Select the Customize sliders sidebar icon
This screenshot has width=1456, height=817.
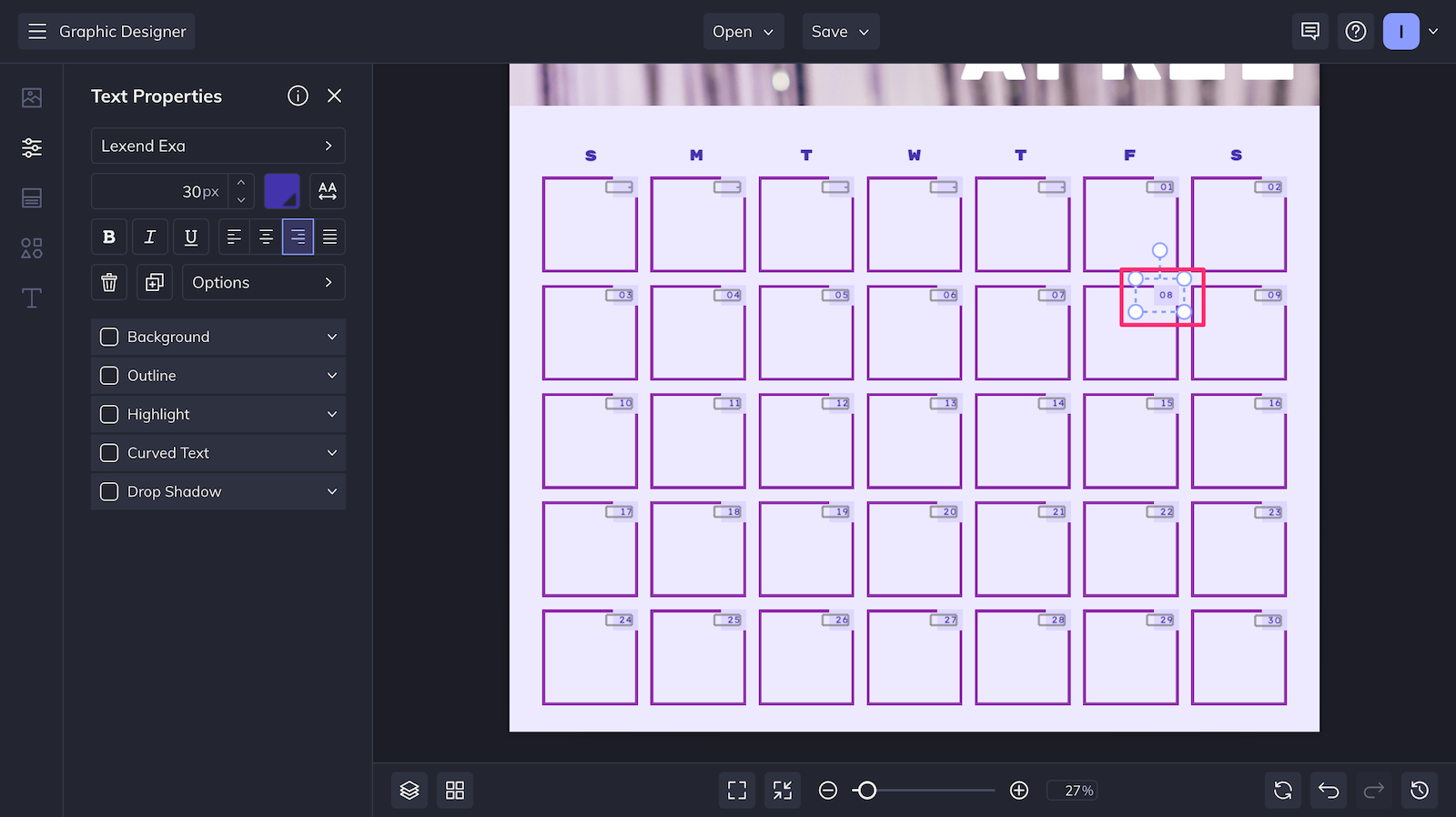32,147
